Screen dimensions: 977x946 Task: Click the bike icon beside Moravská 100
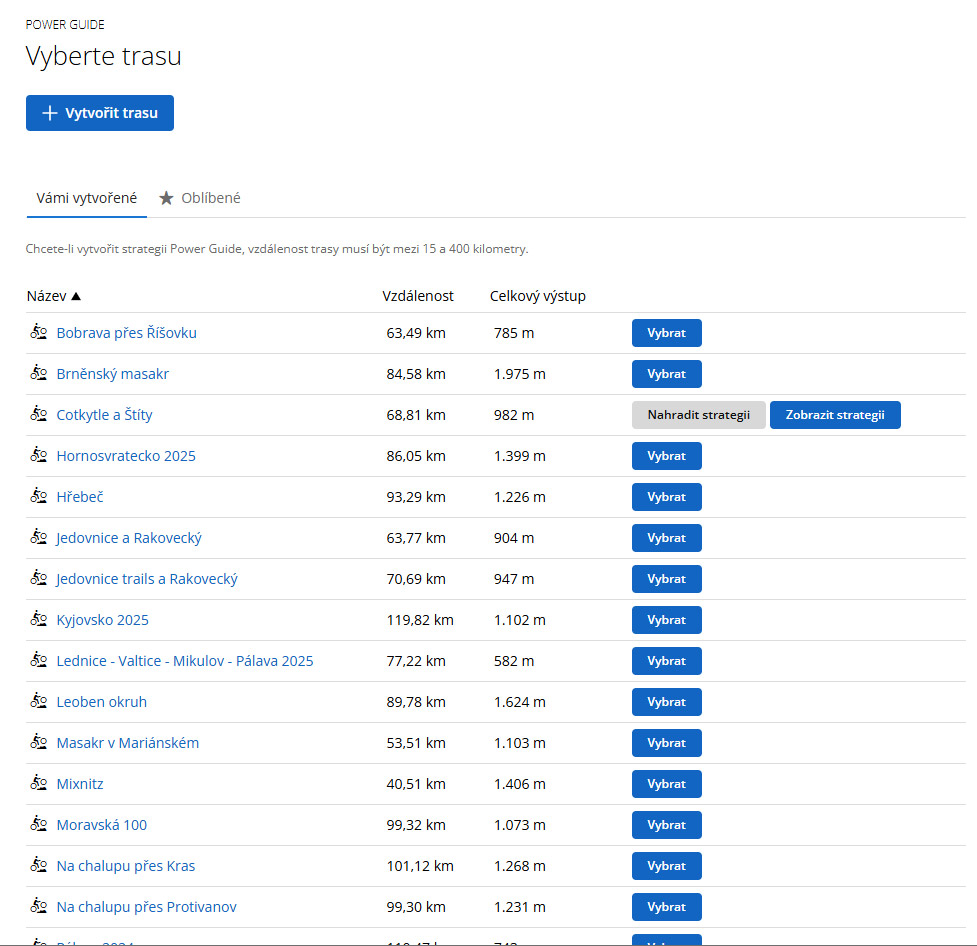click(x=39, y=824)
